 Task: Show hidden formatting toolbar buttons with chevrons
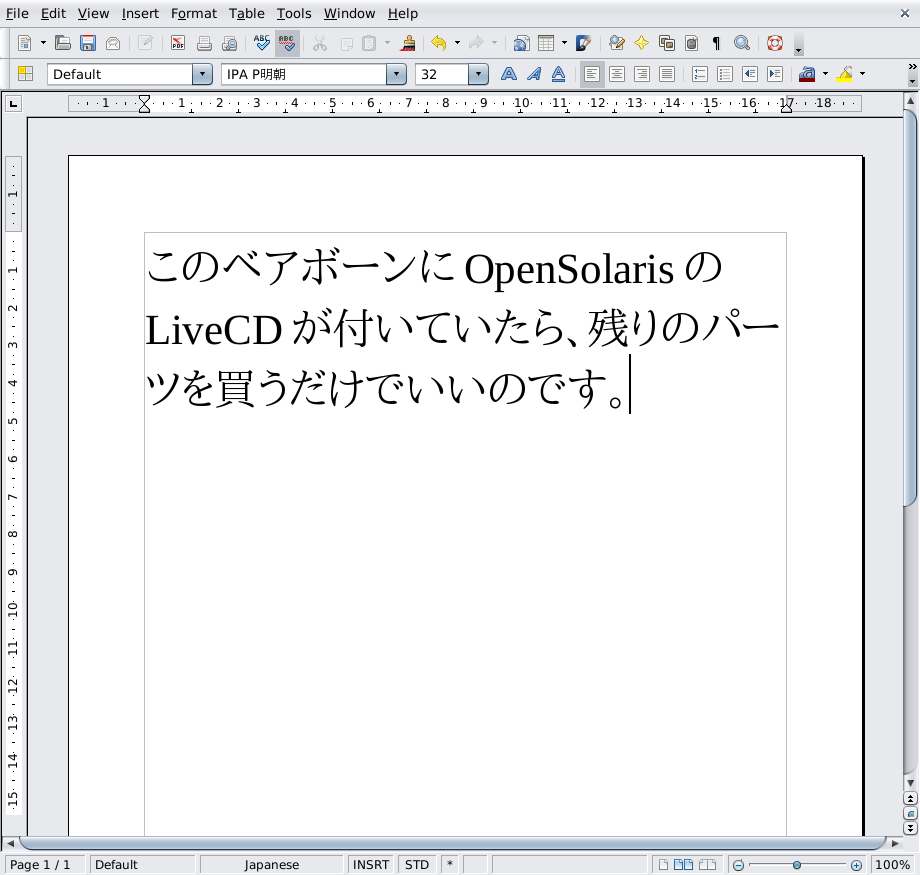coord(912,66)
